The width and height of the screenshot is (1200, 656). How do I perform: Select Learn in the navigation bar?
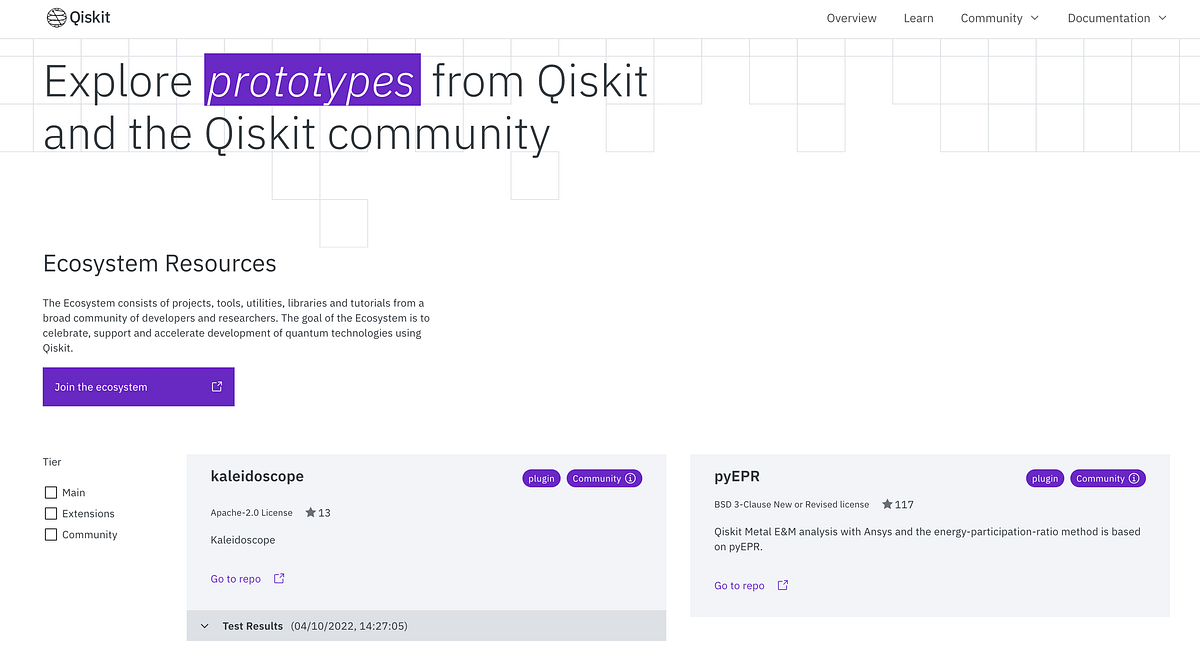tap(918, 18)
